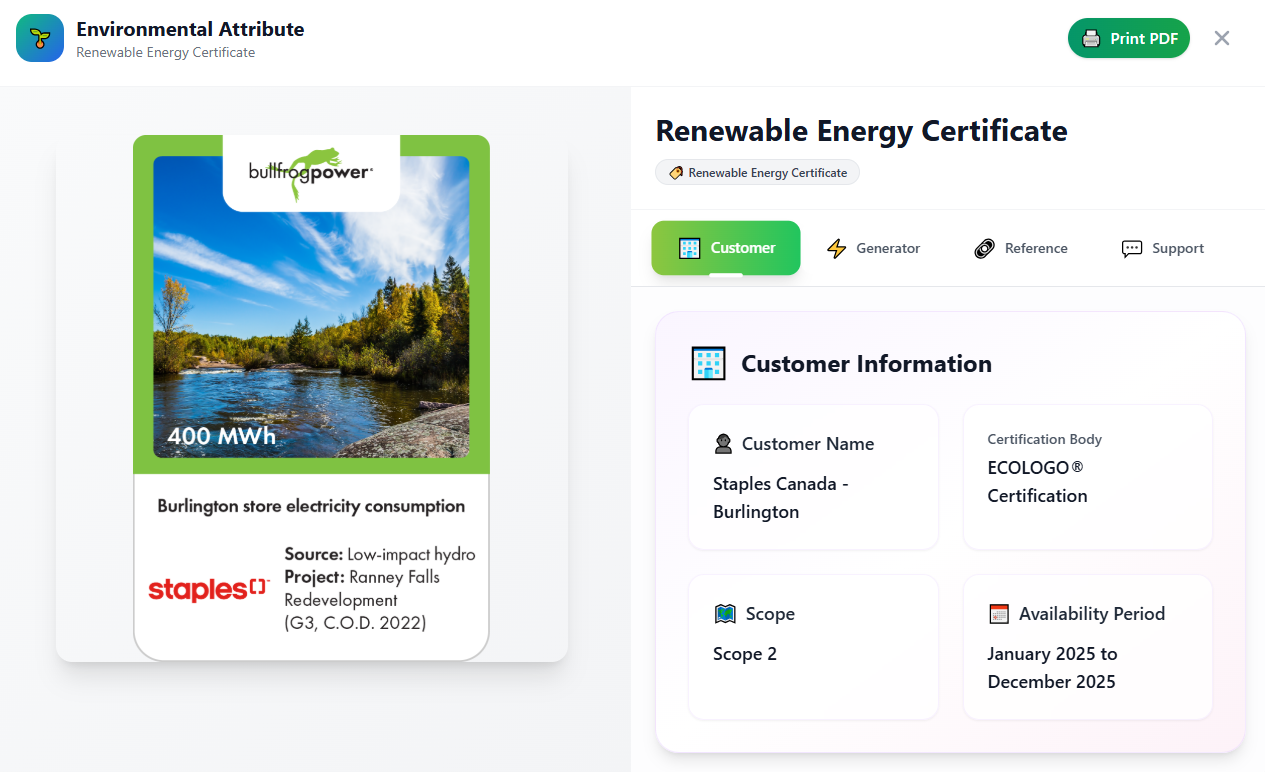Click the lightning bolt Generator tab icon
Screen dimensions: 1265x772
pyautogui.click(x=837, y=248)
